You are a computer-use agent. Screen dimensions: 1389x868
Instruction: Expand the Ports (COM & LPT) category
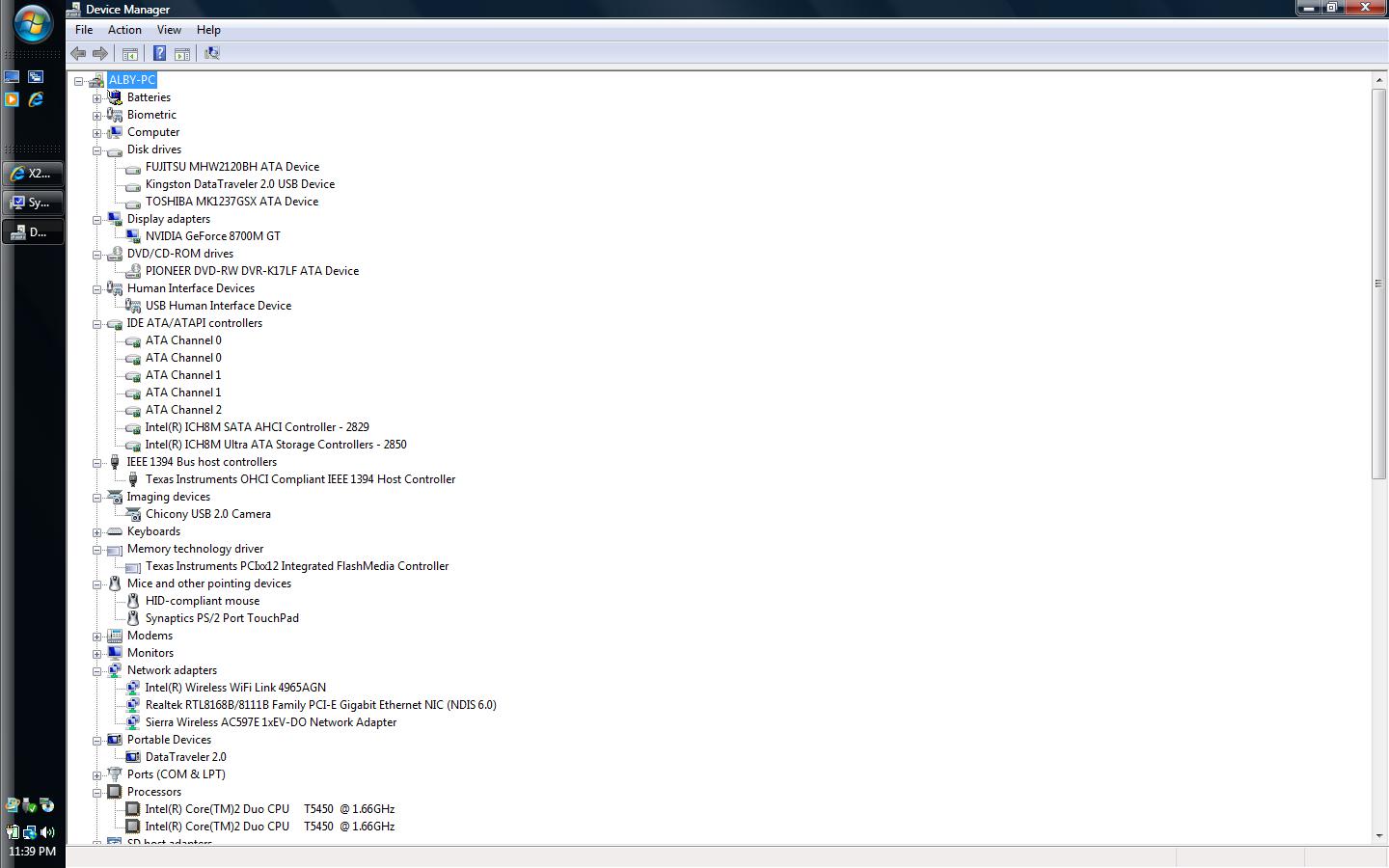(x=97, y=775)
